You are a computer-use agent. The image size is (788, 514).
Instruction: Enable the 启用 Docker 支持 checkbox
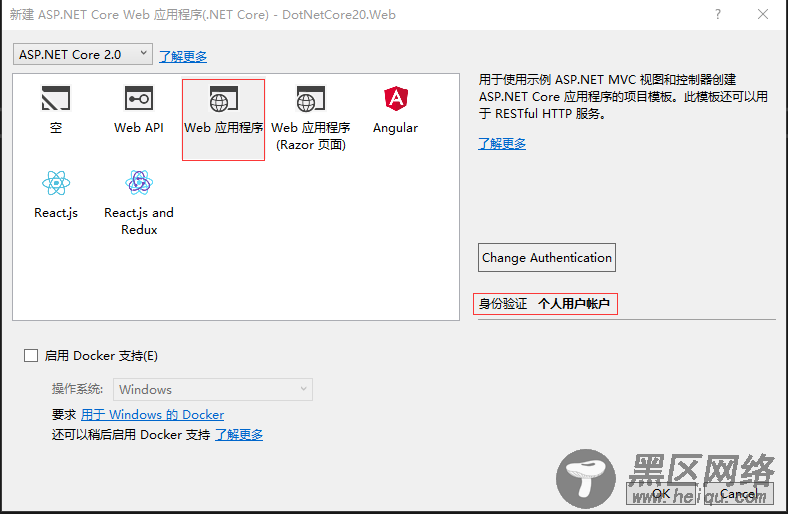(x=31, y=356)
